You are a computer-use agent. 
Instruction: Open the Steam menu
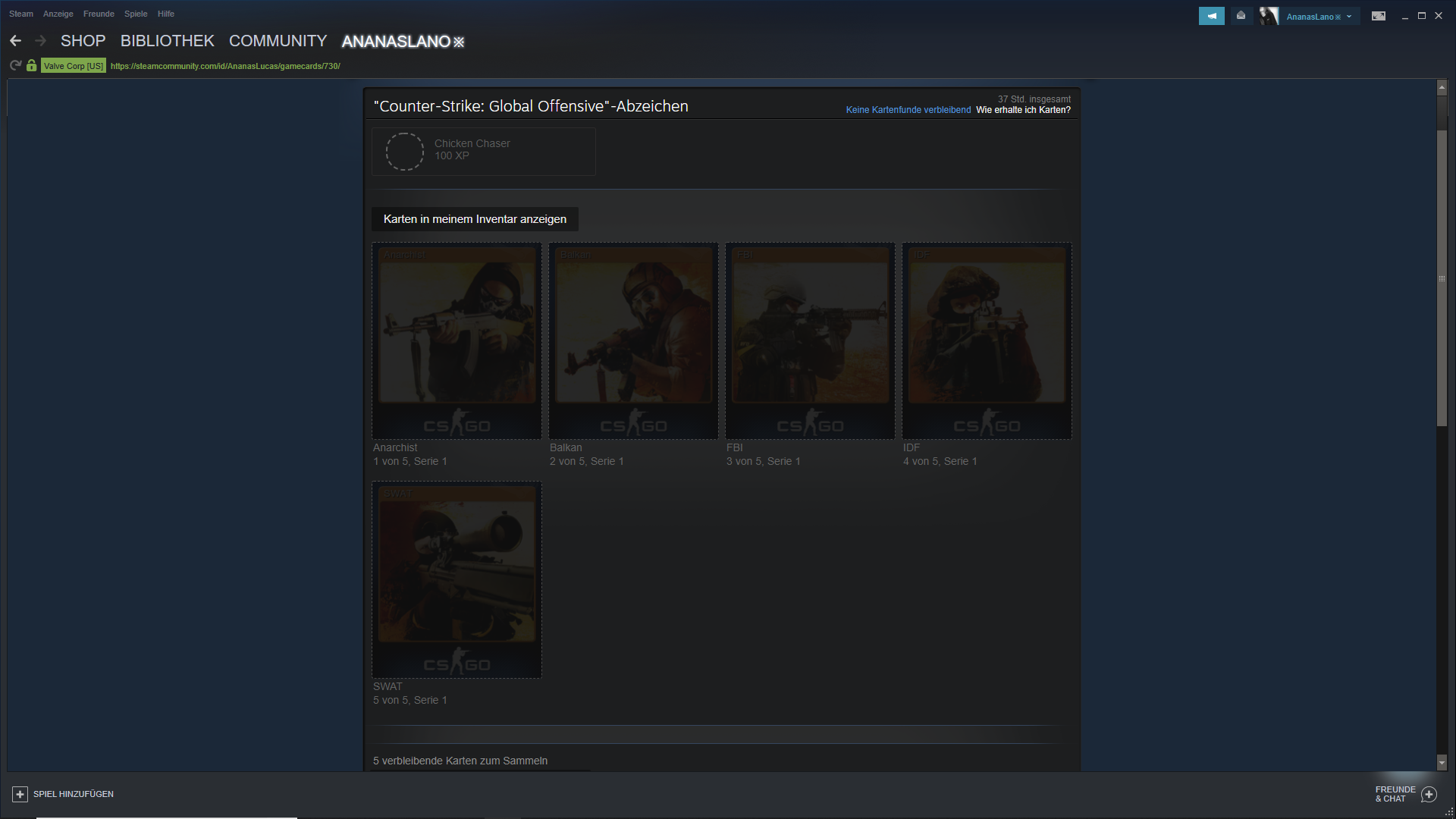click(x=21, y=14)
